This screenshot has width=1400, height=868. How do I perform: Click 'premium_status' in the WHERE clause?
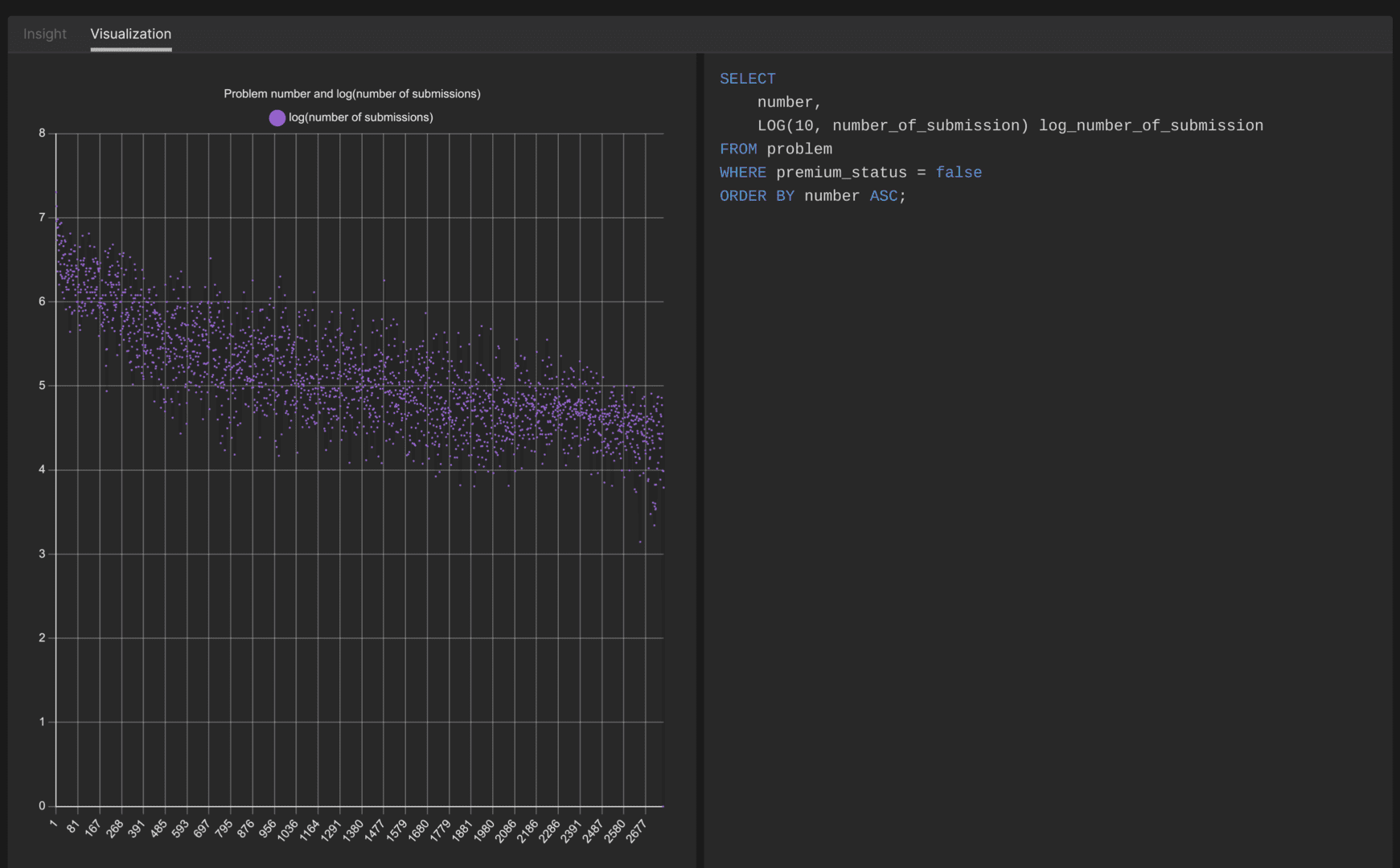pyautogui.click(x=841, y=172)
